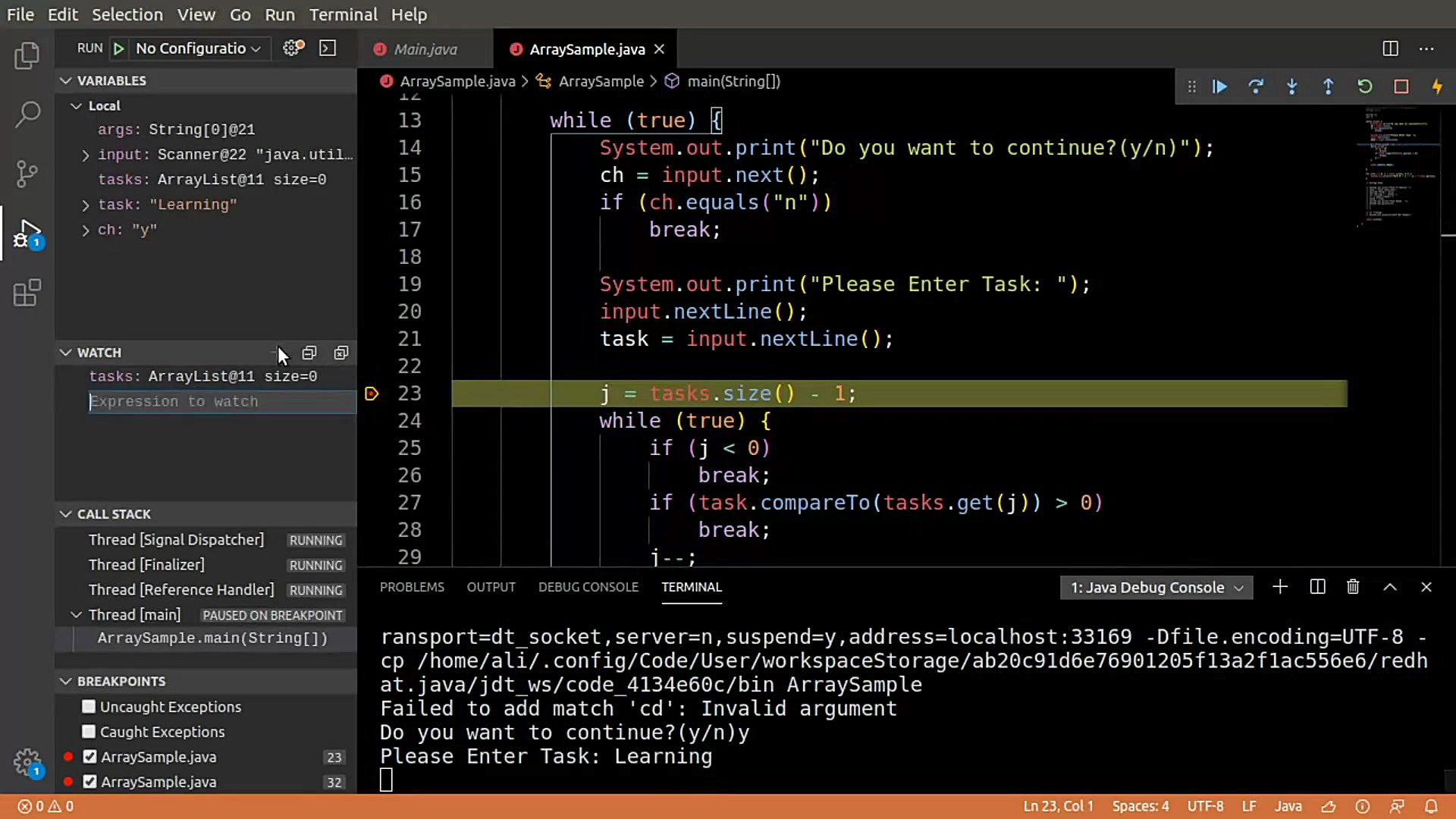Click the code minimap overview
Viewport: 1456px width, 819px height.
point(1398,167)
